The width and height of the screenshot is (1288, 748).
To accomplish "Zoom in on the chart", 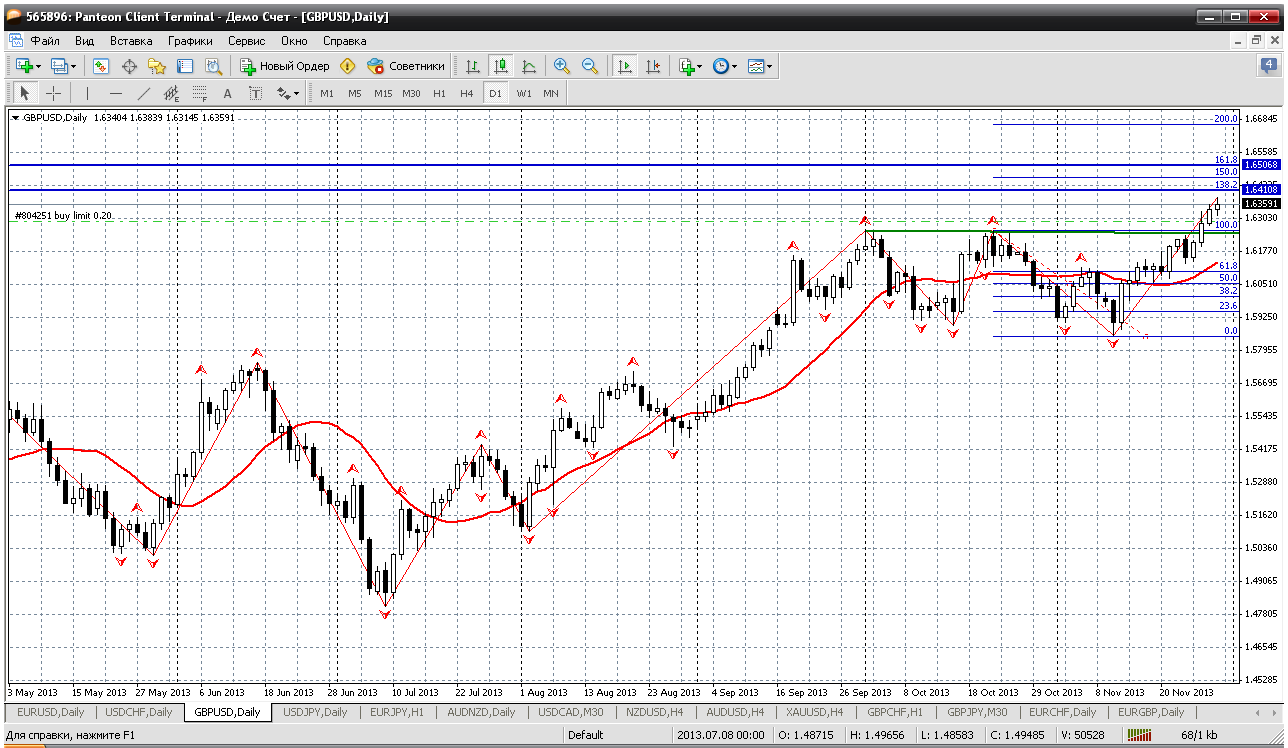I will 562,66.
